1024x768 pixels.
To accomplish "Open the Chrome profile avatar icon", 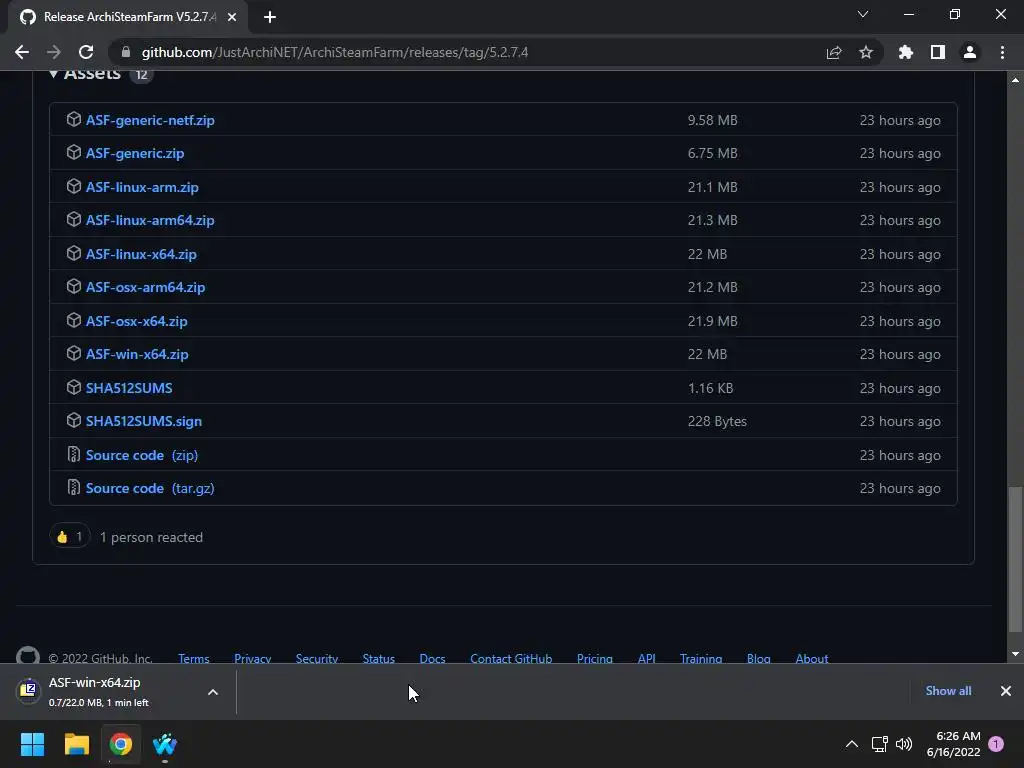I will (x=970, y=52).
